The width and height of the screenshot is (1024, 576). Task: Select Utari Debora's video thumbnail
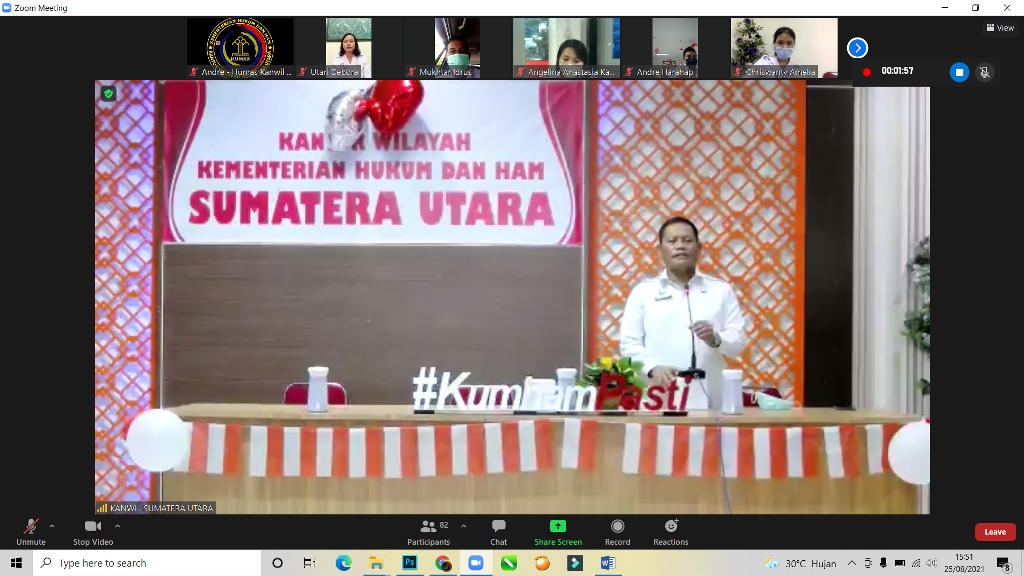pos(348,47)
